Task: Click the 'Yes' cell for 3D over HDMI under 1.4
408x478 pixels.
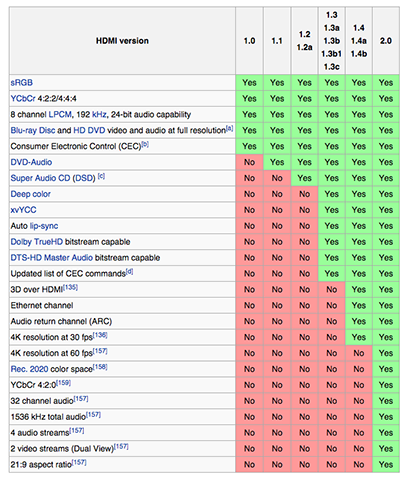Action: 359,289
